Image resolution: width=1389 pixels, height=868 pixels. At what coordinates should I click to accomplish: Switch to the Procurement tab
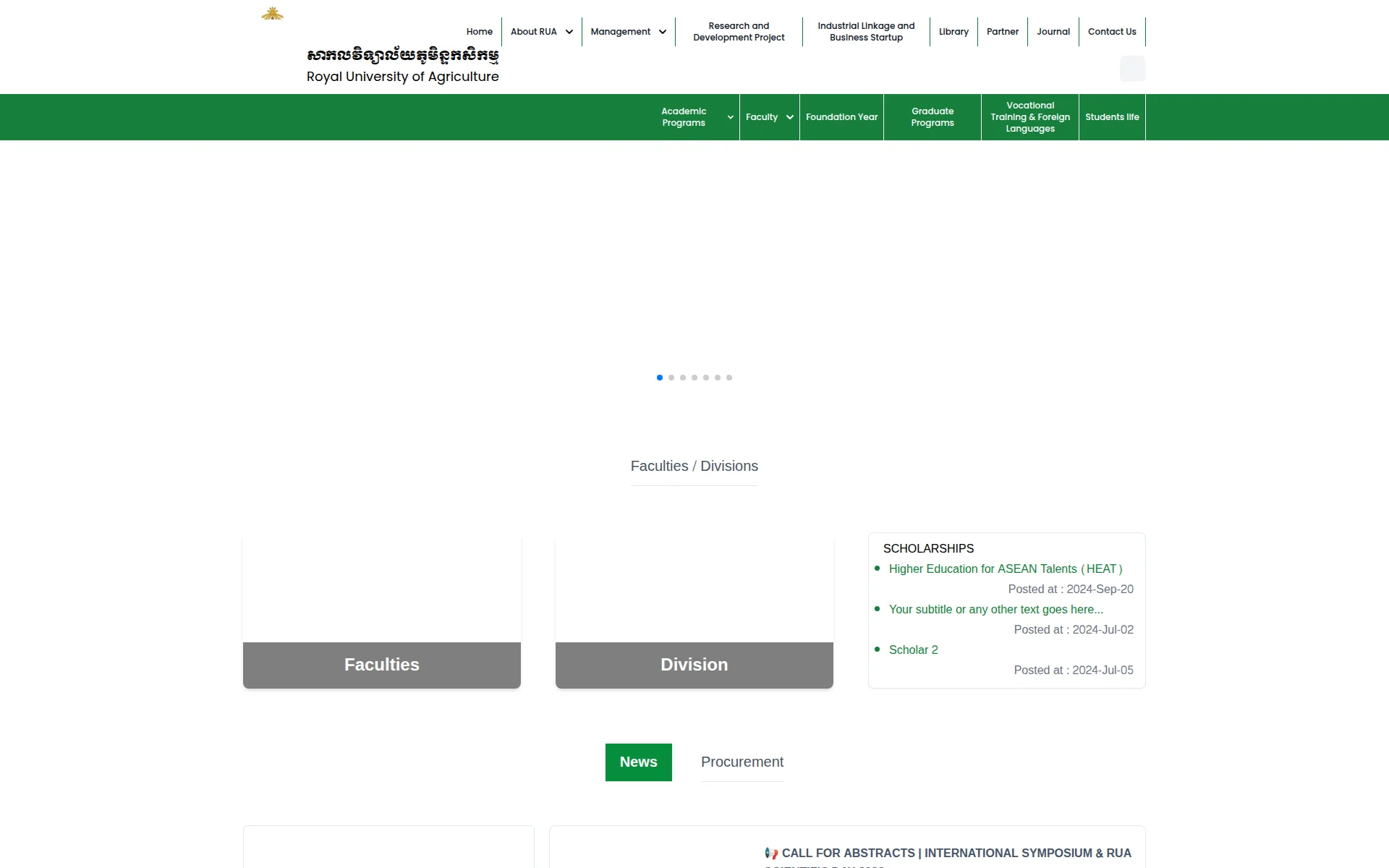pos(742,762)
